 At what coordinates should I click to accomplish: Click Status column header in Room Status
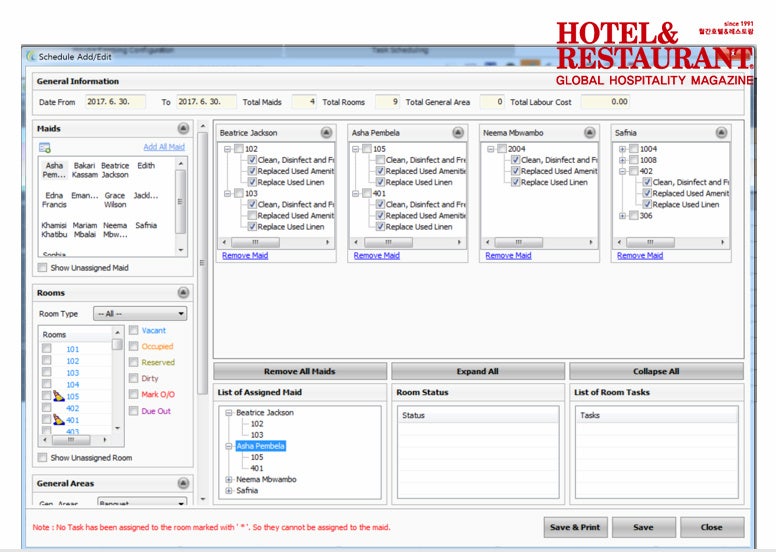point(478,415)
